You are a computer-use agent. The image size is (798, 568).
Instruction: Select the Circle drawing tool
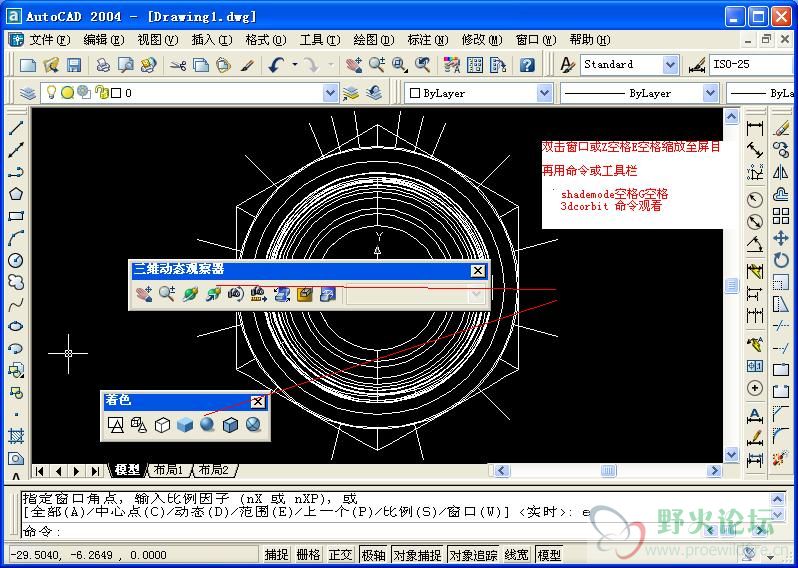point(16,260)
